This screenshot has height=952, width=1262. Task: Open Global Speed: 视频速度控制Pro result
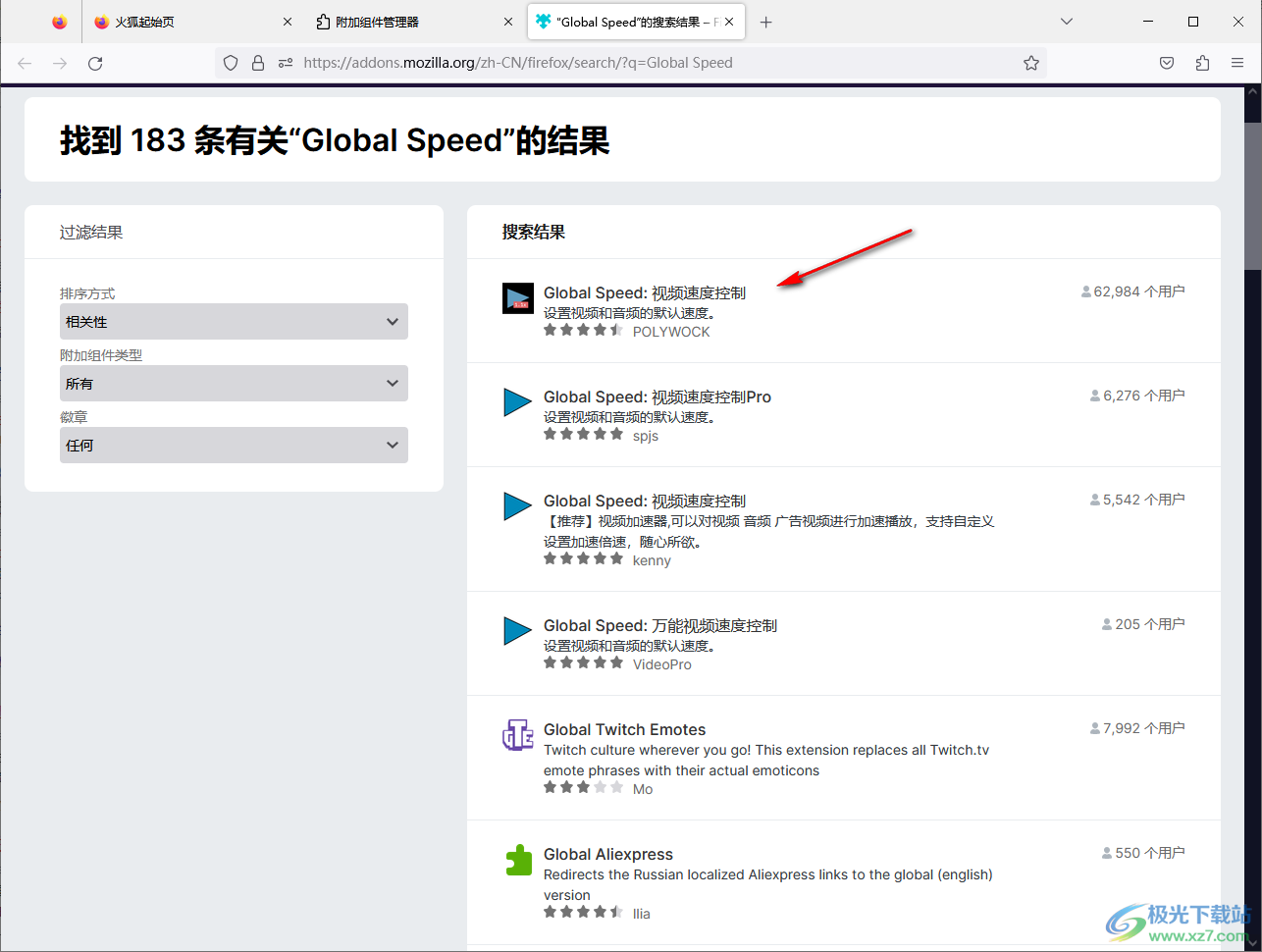[657, 397]
